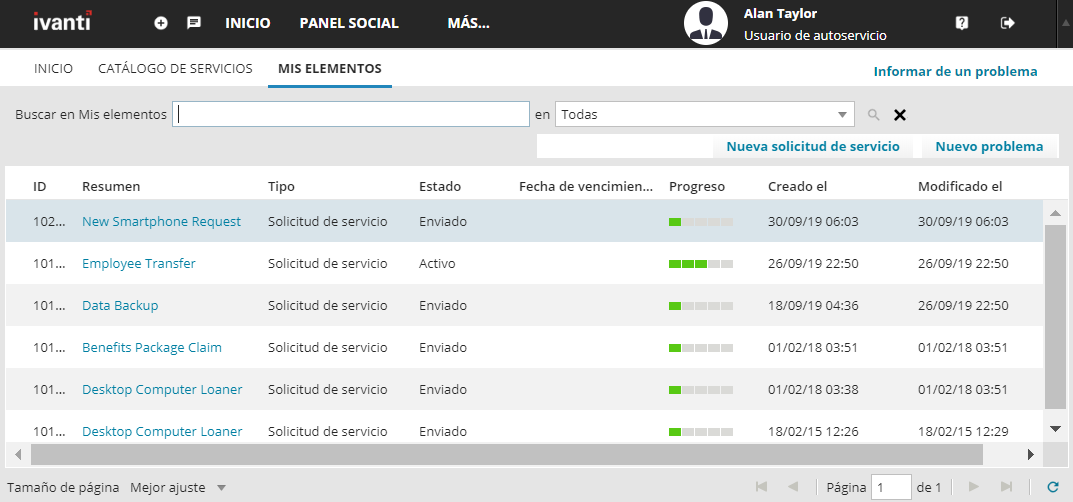
Task: Click the search magnifier icon
Action: coord(873,115)
